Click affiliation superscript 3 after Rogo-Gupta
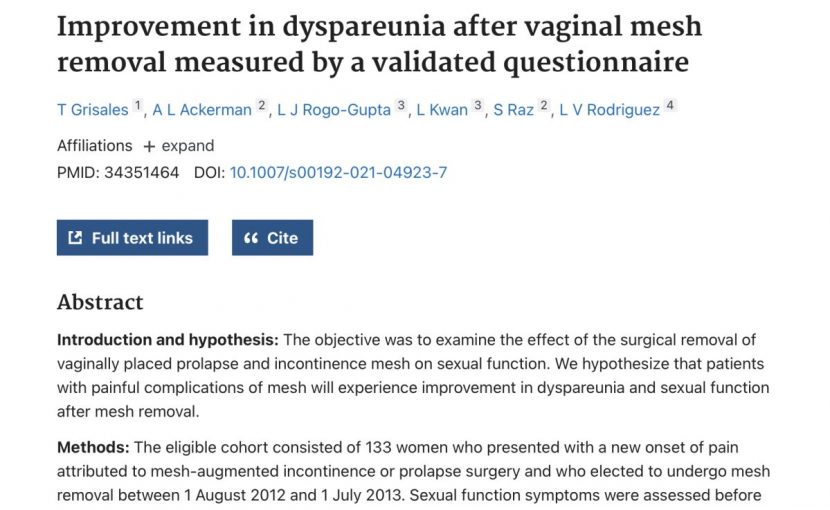This screenshot has width=830, height=510. (x=401, y=105)
